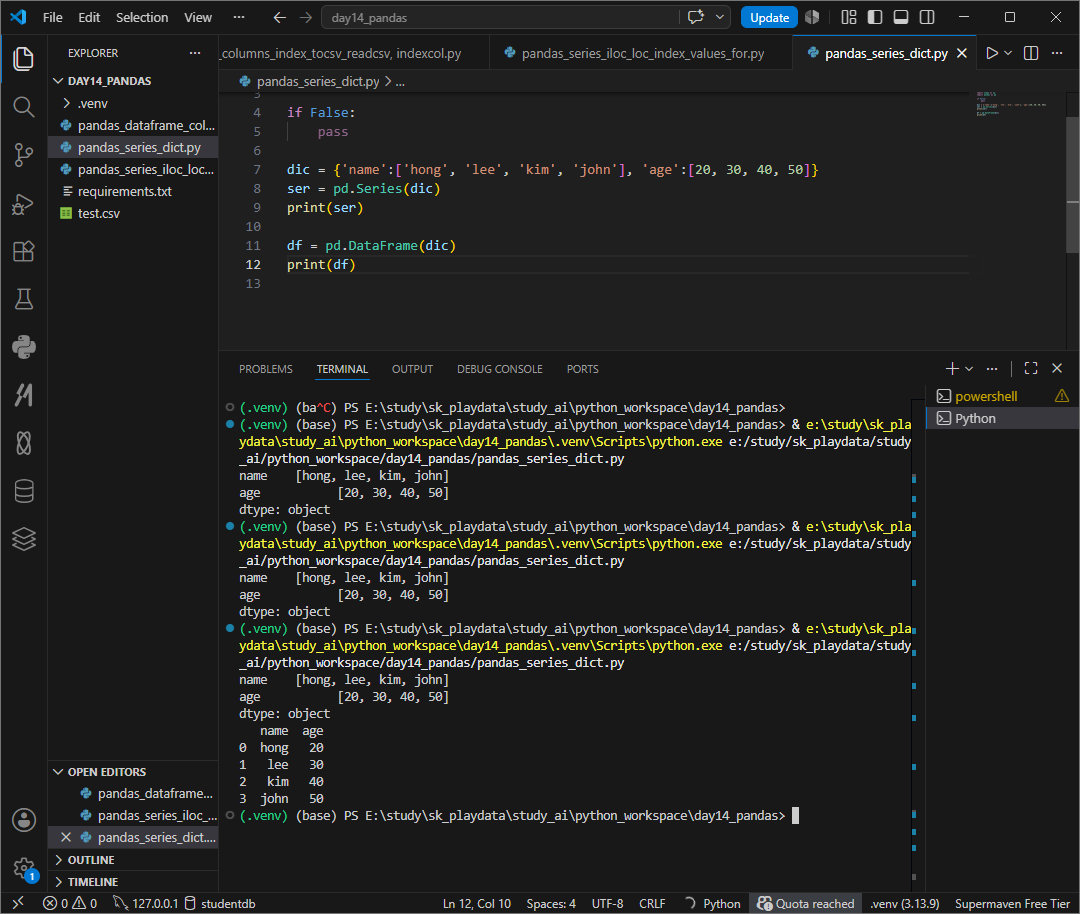Viewport: 1080px width, 914px height.
Task: Open Explorer Views and More Actions ellipsis
Action: coord(195,53)
